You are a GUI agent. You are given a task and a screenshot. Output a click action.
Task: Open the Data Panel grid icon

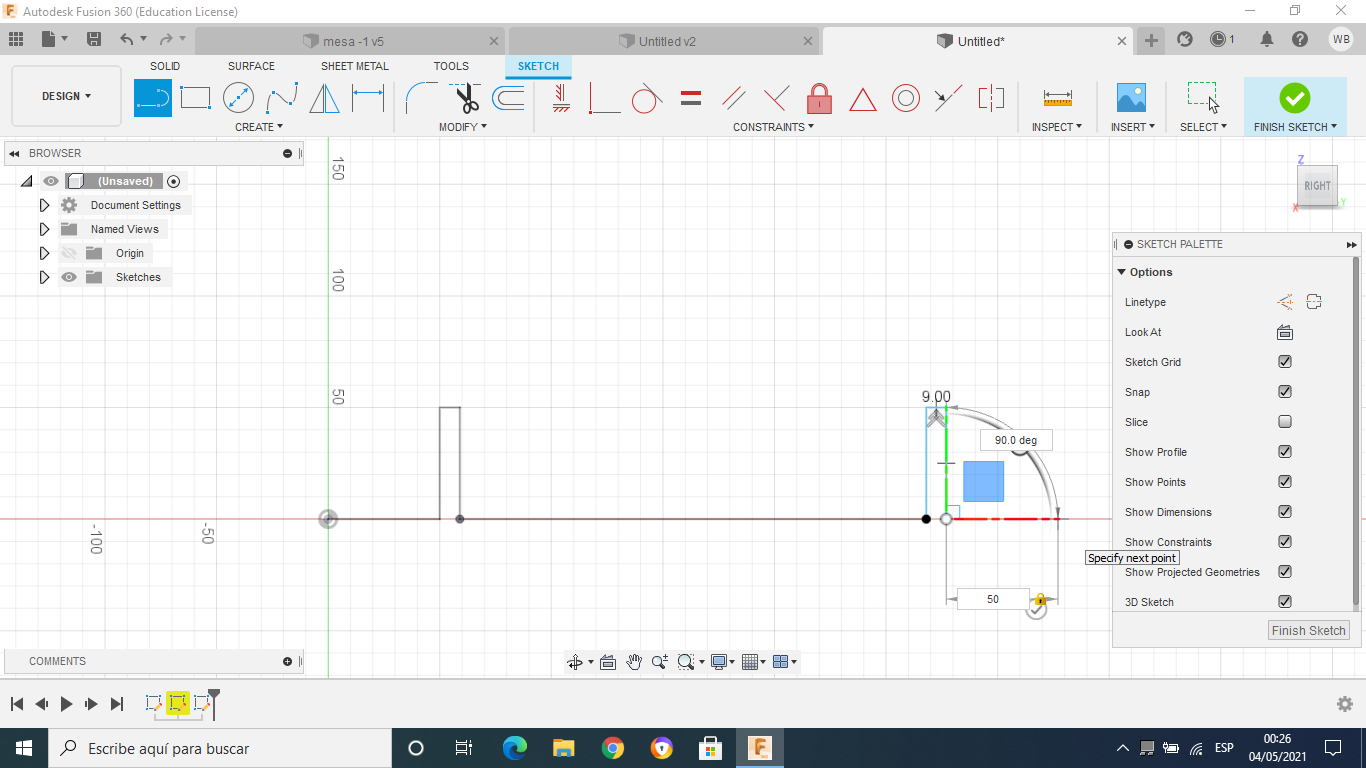click(x=16, y=39)
